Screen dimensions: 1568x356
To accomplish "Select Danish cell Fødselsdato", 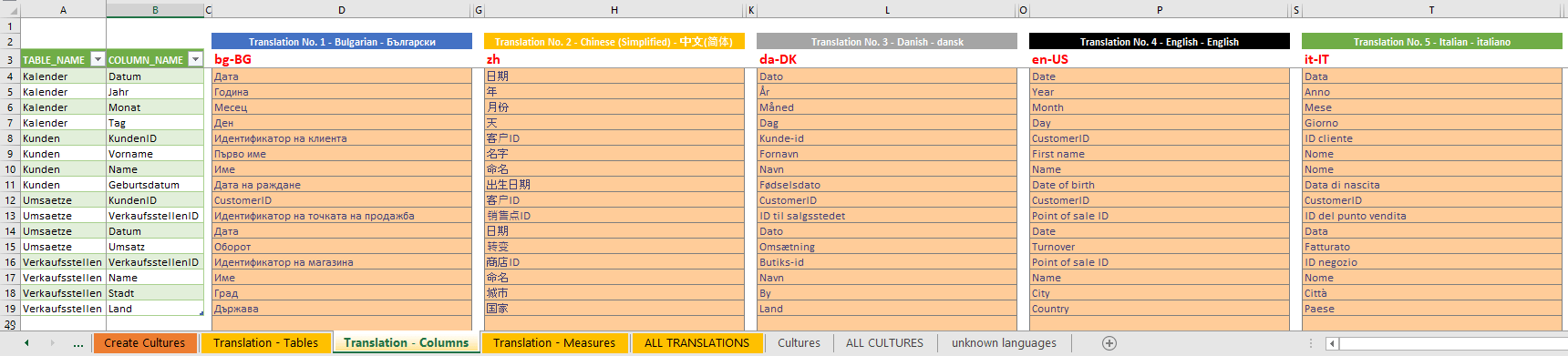I will [887, 185].
